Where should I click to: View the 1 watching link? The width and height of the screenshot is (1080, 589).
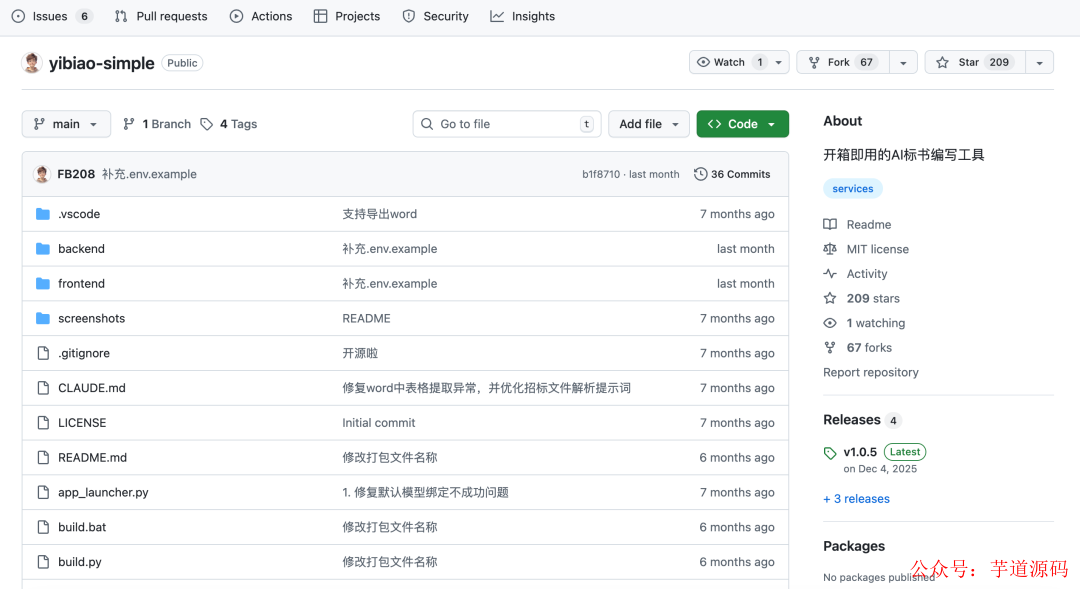pos(864,323)
